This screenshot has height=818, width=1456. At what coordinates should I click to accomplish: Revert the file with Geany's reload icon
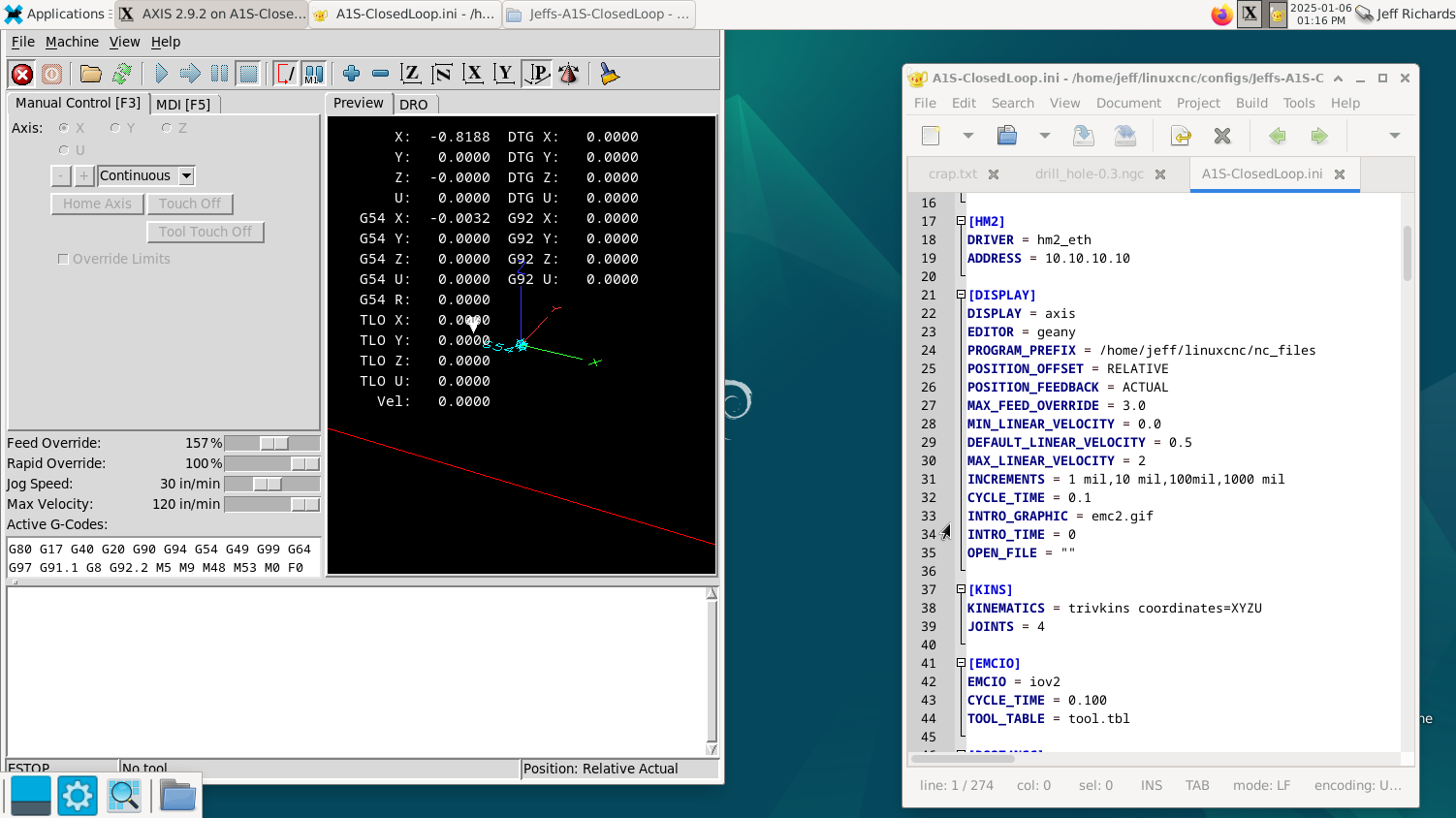(1181, 136)
